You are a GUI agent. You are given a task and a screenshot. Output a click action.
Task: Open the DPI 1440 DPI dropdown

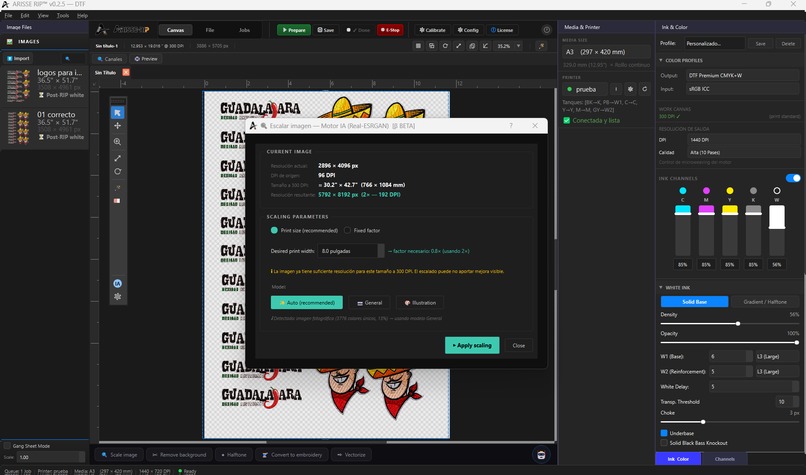point(743,139)
